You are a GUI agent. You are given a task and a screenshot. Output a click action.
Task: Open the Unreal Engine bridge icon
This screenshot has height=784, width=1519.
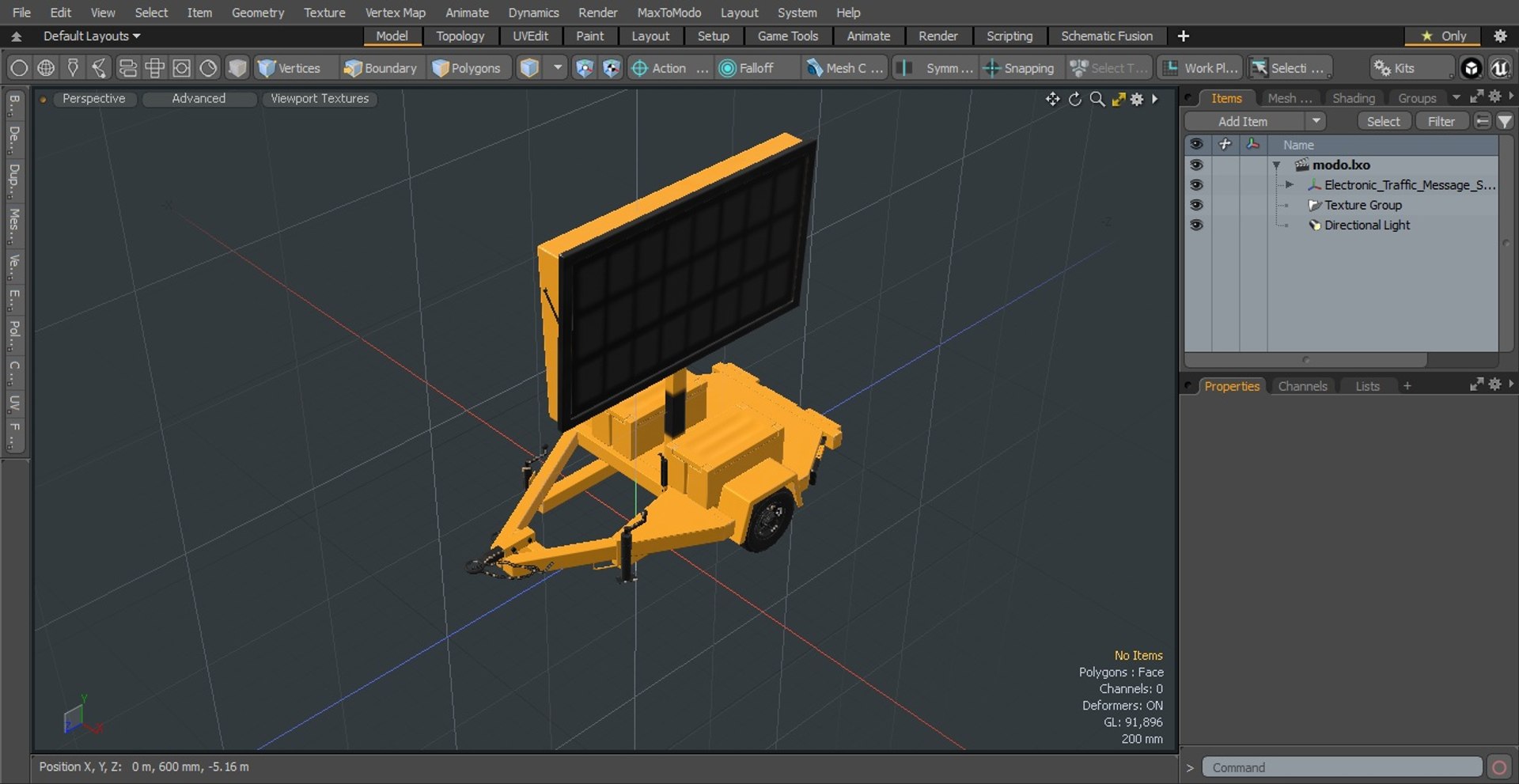(1499, 68)
